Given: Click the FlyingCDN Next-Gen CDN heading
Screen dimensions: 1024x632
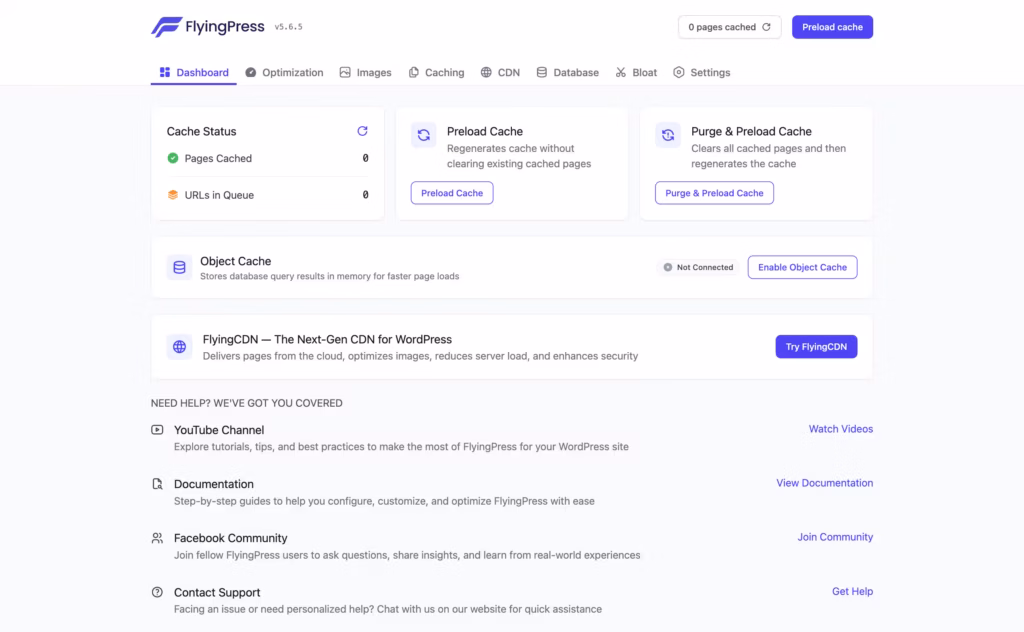Looking at the screenshot, I should 327,340.
